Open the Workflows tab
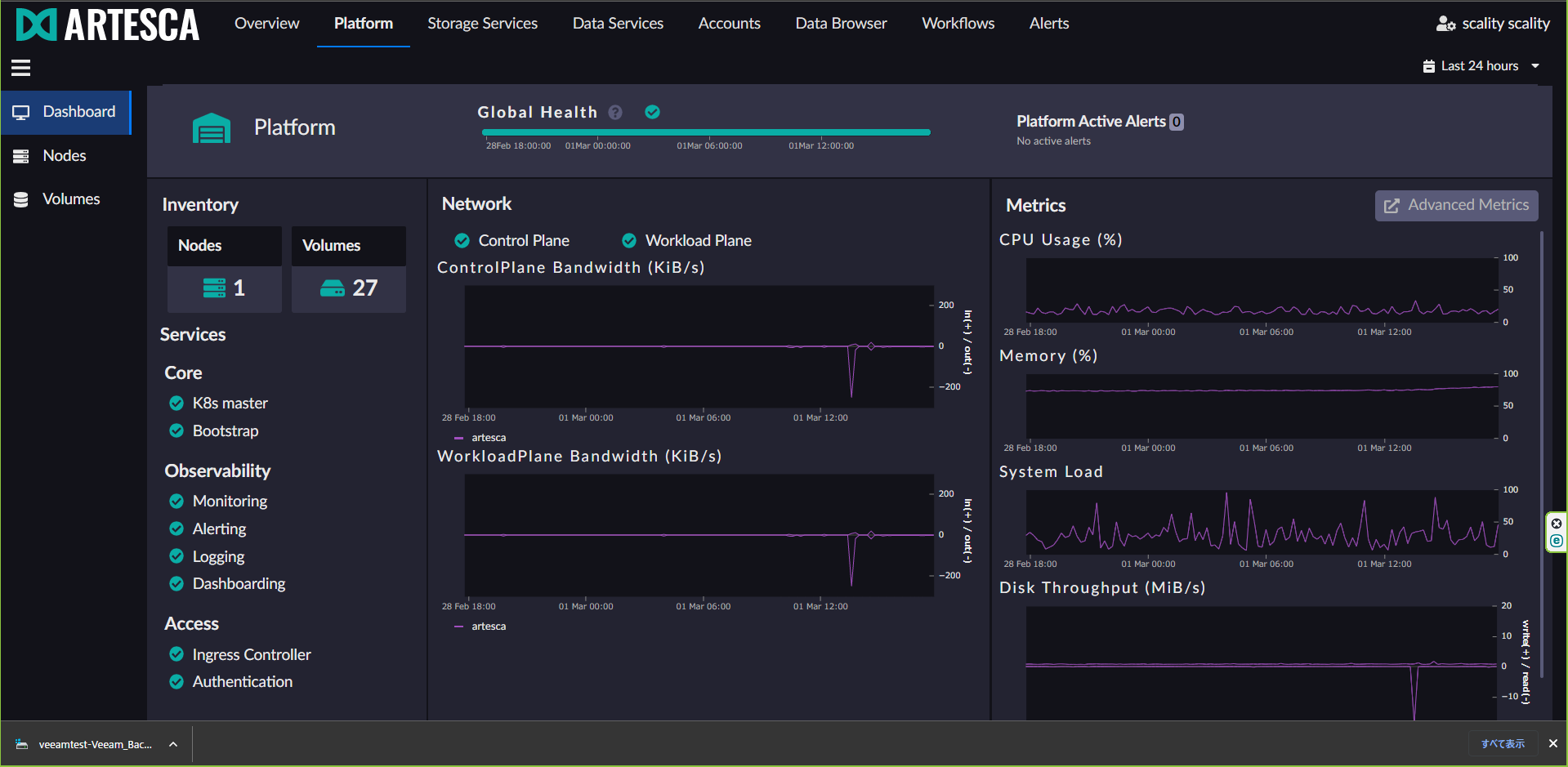The height and width of the screenshot is (767, 1568). point(958,24)
